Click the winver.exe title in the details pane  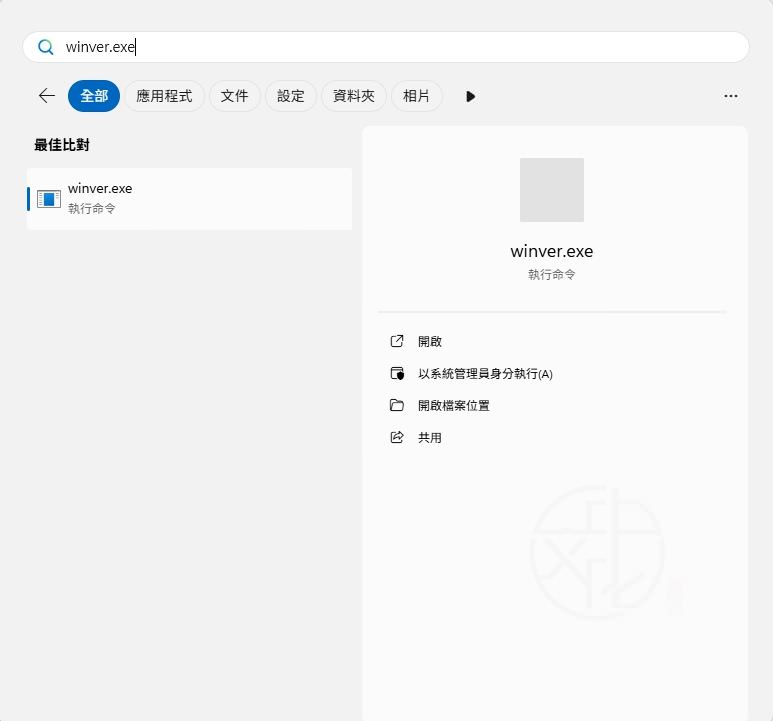tap(552, 251)
